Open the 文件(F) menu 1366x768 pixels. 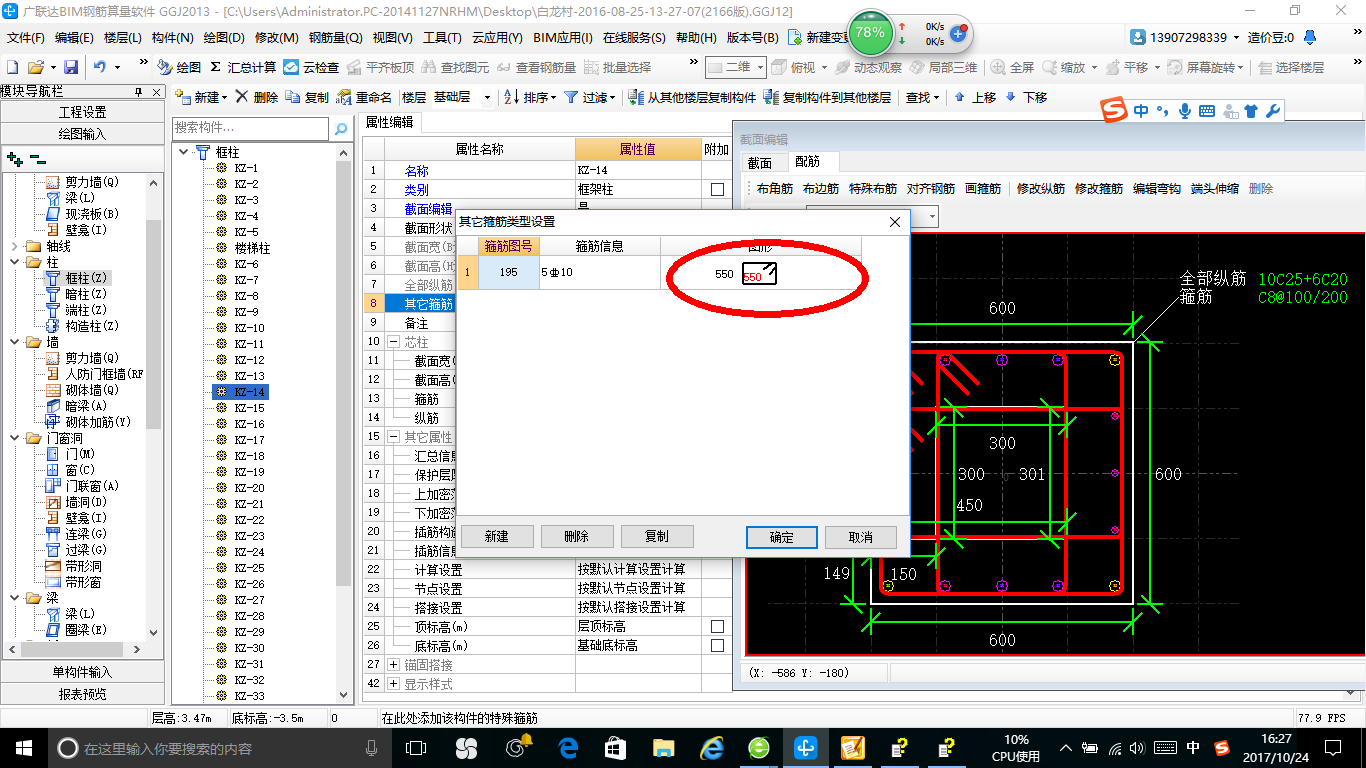tap(26, 37)
